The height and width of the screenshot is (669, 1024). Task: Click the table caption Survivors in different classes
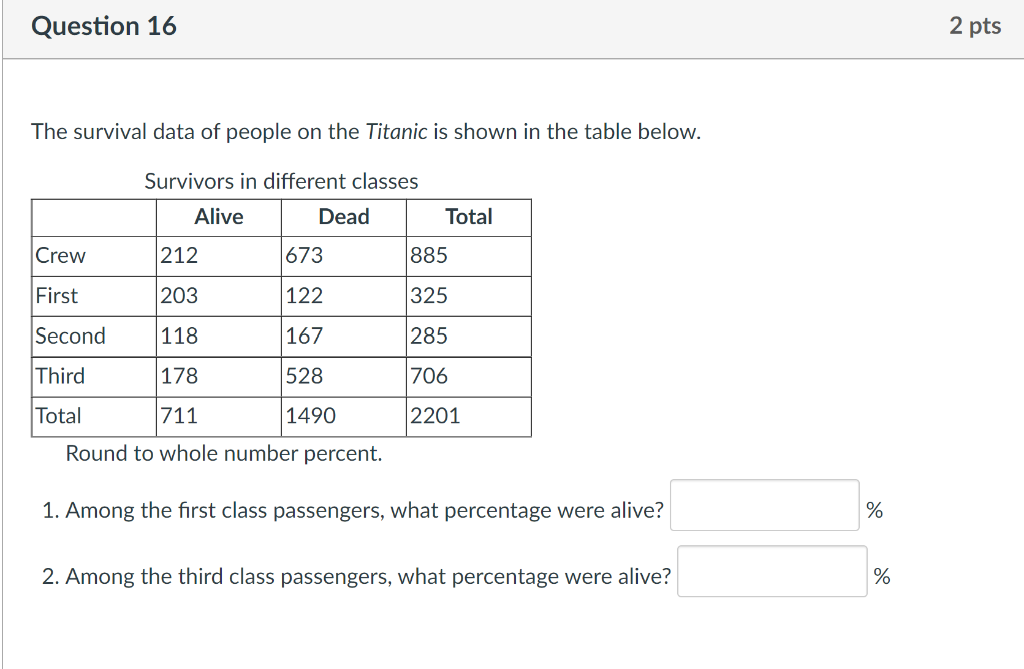click(x=281, y=181)
